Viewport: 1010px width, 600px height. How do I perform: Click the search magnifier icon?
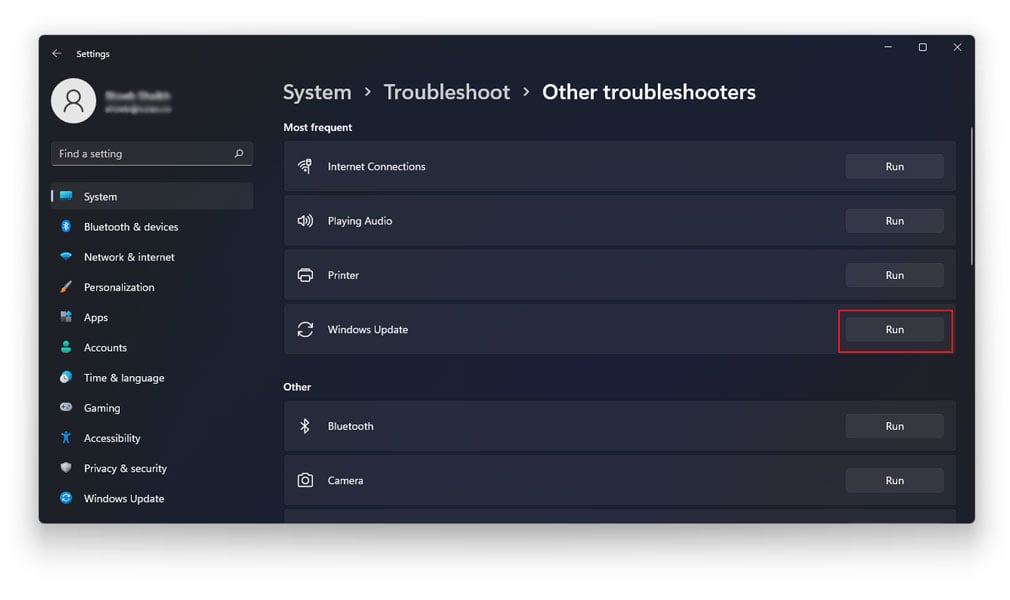239,153
